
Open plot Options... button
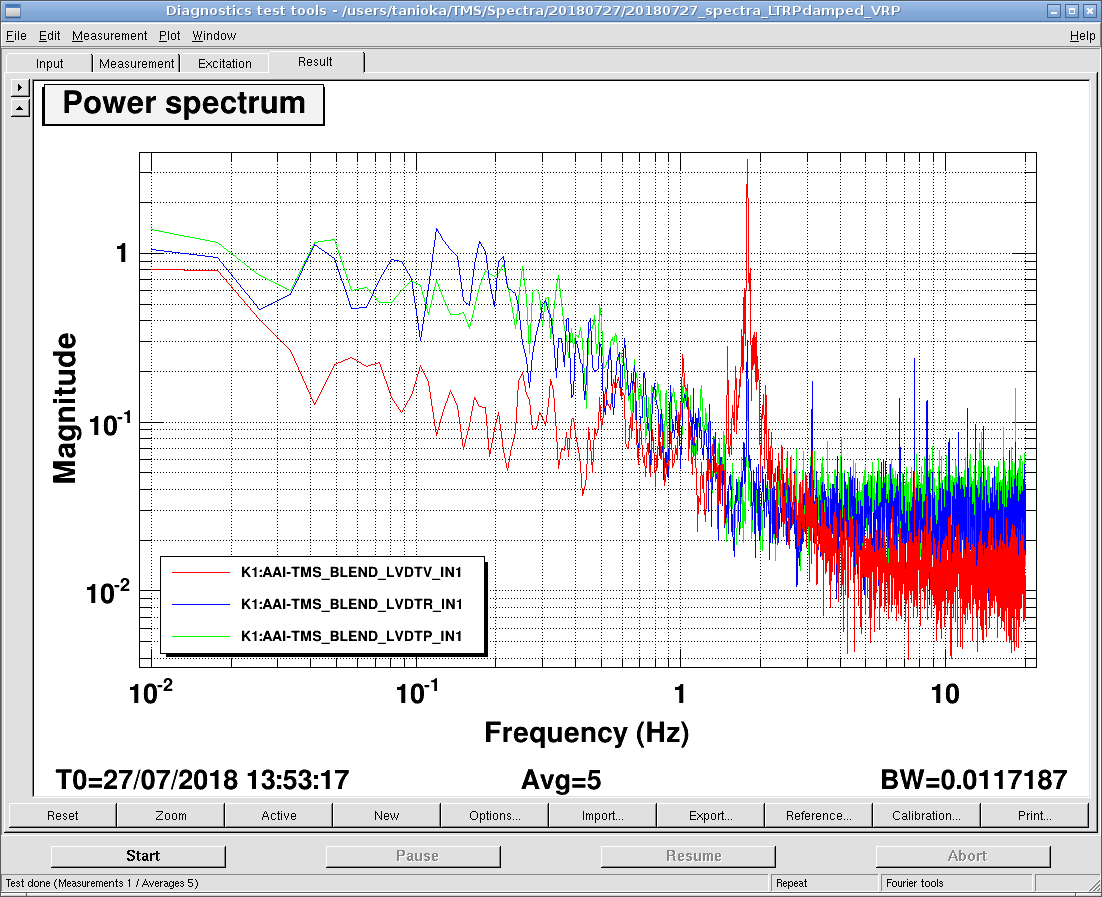[x=495, y=815]
